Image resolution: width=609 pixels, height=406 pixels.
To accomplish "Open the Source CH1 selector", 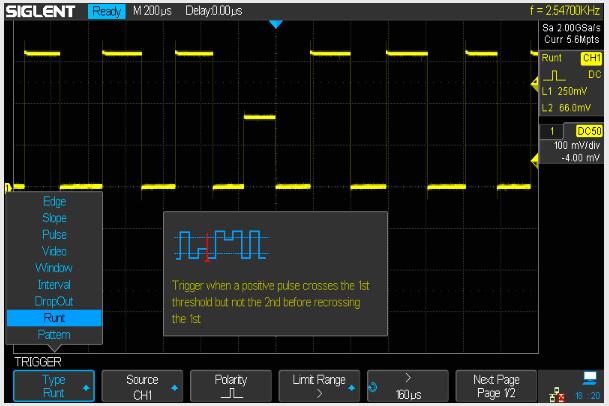I will pyautogui.click(x=141, y=387).
